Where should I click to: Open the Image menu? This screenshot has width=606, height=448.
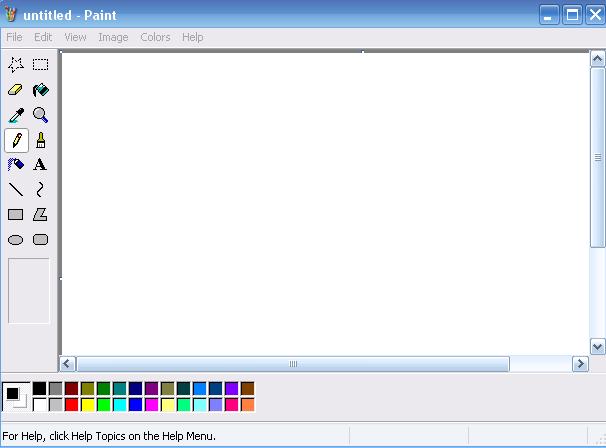tap(113, 37)
